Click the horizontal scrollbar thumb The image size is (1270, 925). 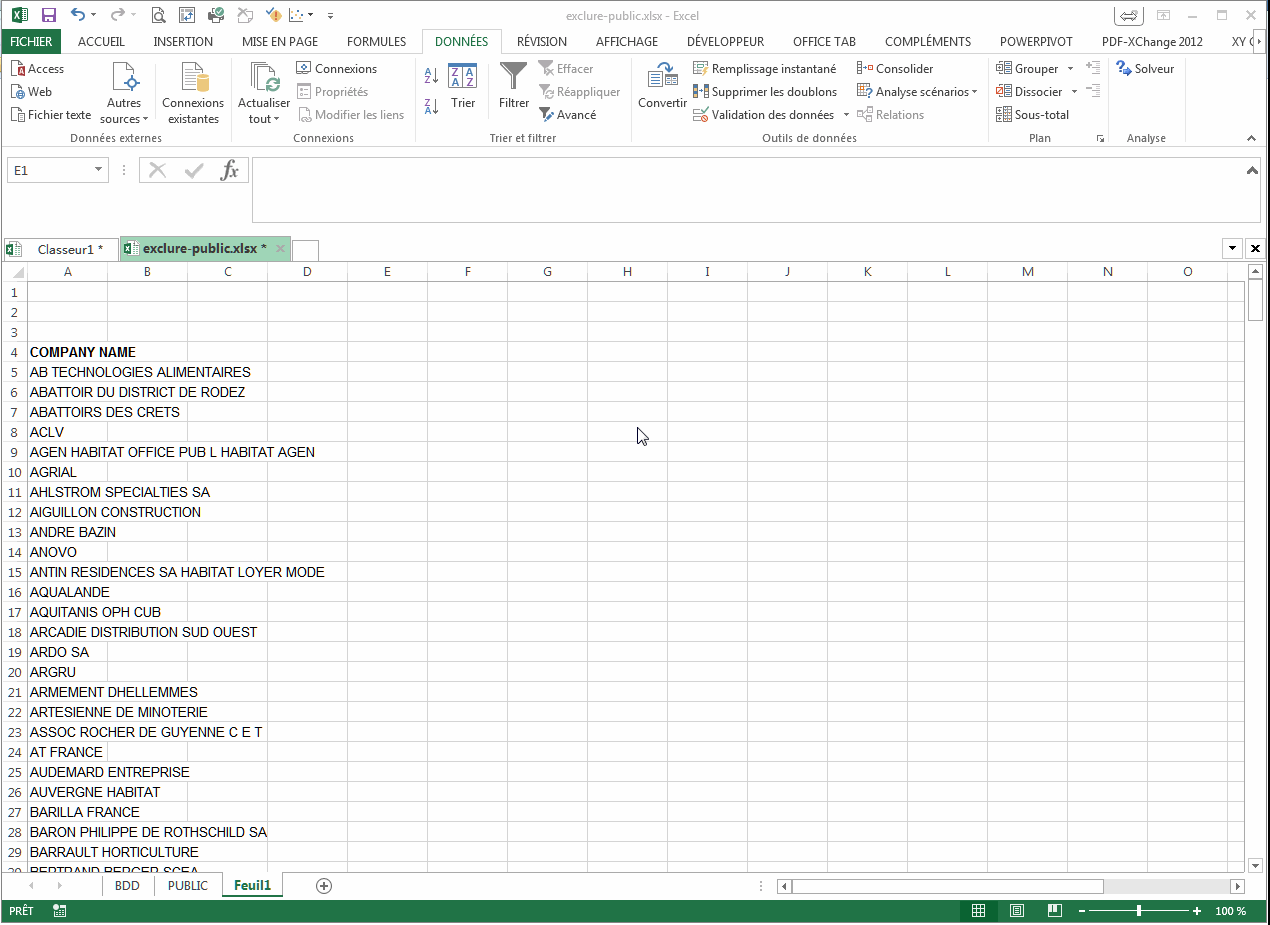coord(947,886)
